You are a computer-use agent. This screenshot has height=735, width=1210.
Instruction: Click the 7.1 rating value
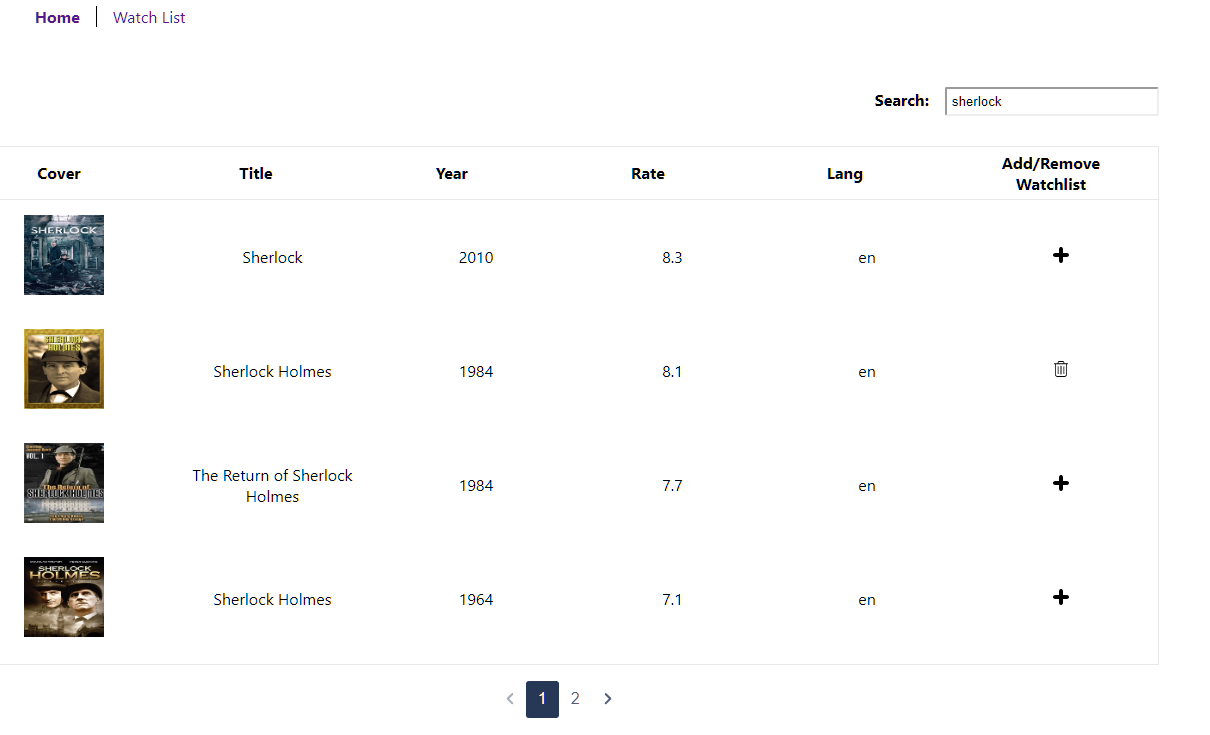[x=672, y=599]
